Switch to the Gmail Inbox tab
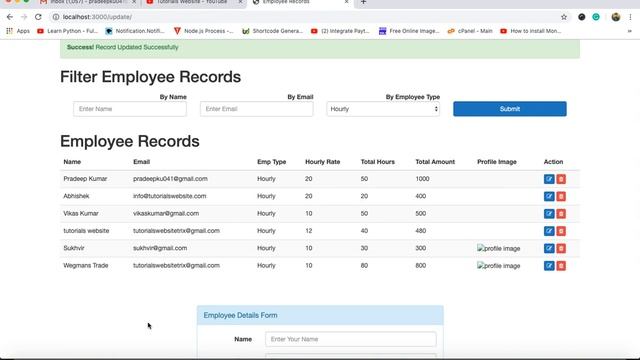The width and height of the screenshot is (640, 360). pyautogui.click(x=88, y=2)
